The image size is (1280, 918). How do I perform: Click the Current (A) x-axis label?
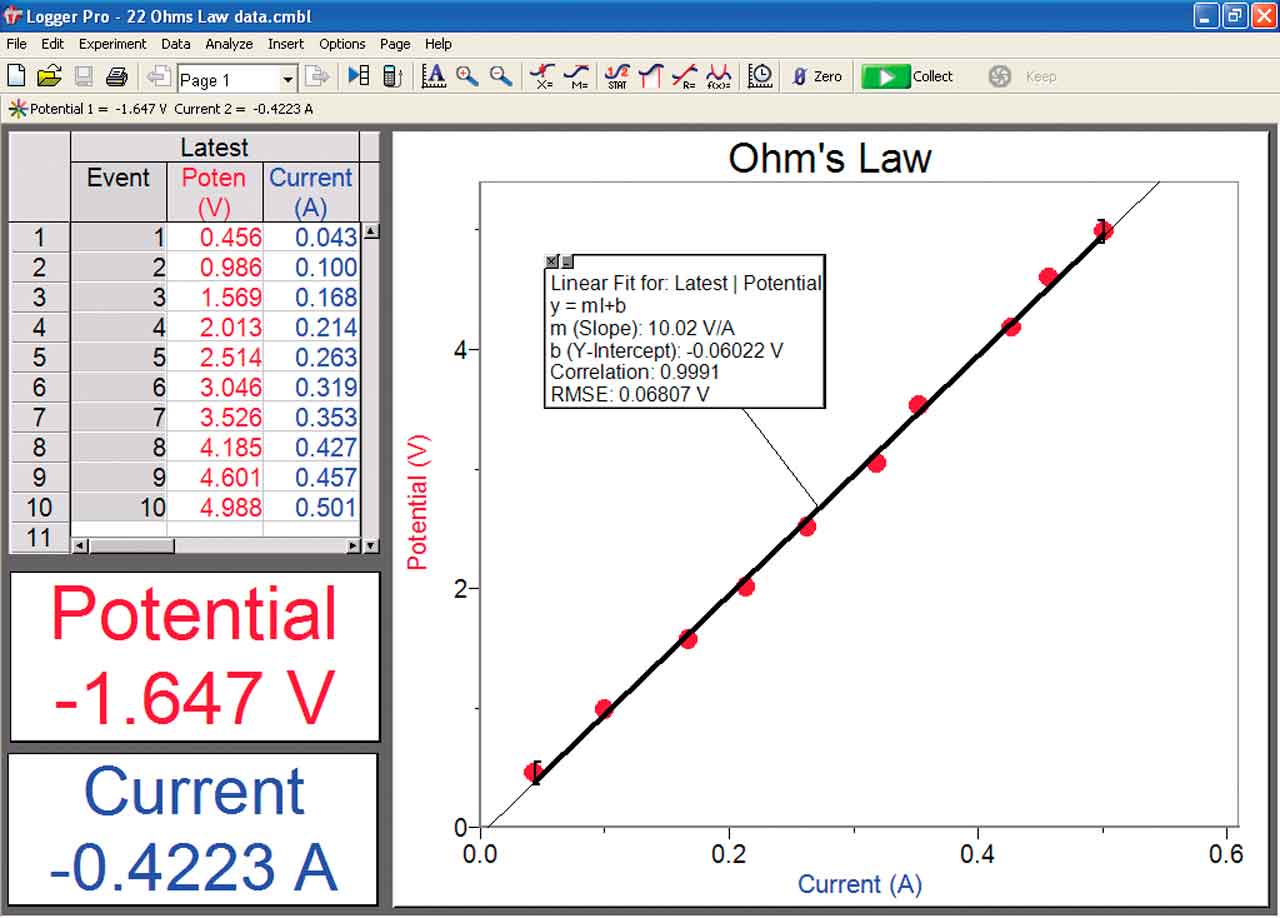(859, 884)
